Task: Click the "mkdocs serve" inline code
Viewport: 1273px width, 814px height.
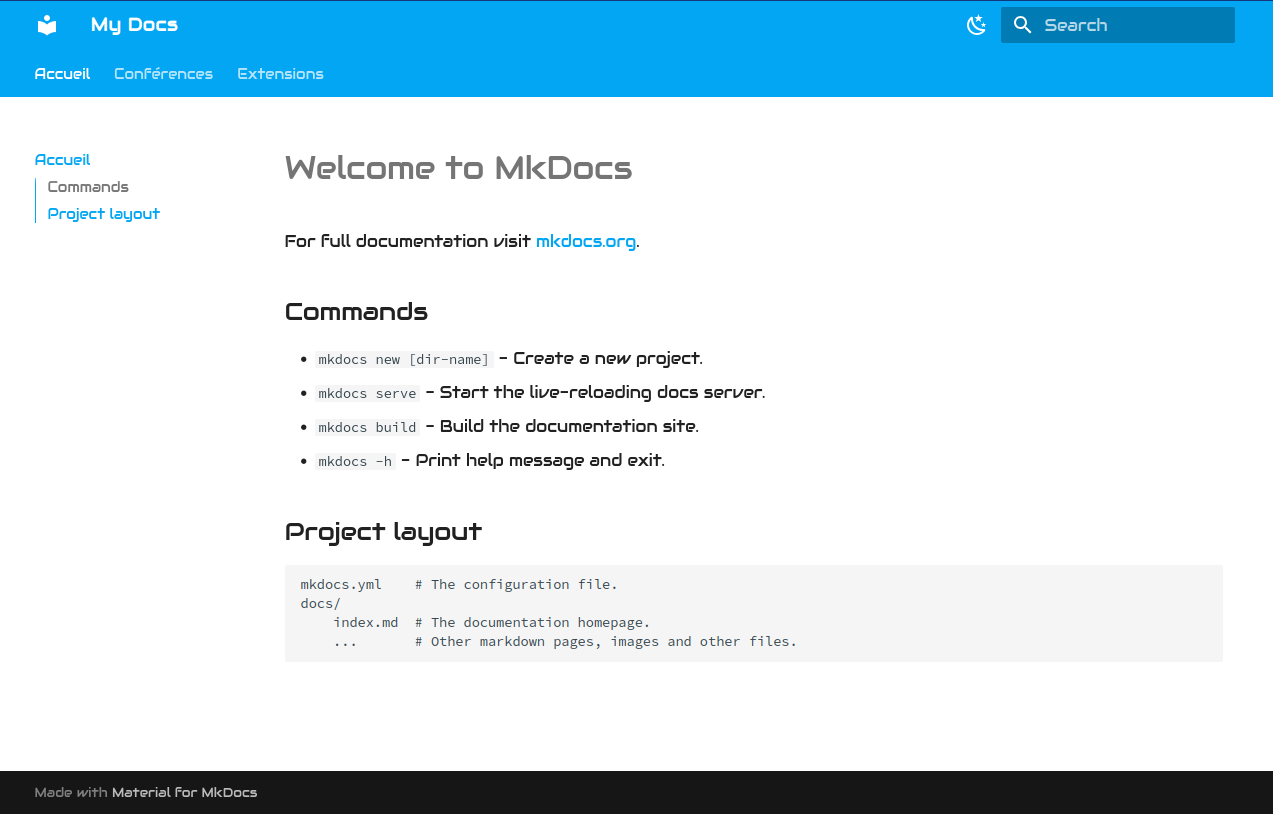Action: (367, 394)
